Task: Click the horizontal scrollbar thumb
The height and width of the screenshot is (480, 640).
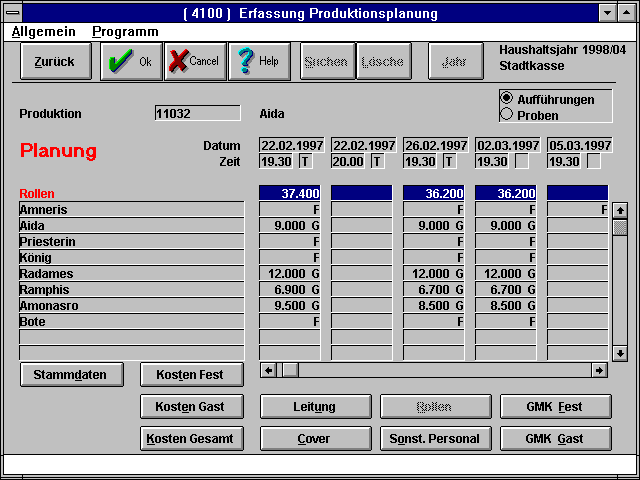Action: (x=290, y=370)
